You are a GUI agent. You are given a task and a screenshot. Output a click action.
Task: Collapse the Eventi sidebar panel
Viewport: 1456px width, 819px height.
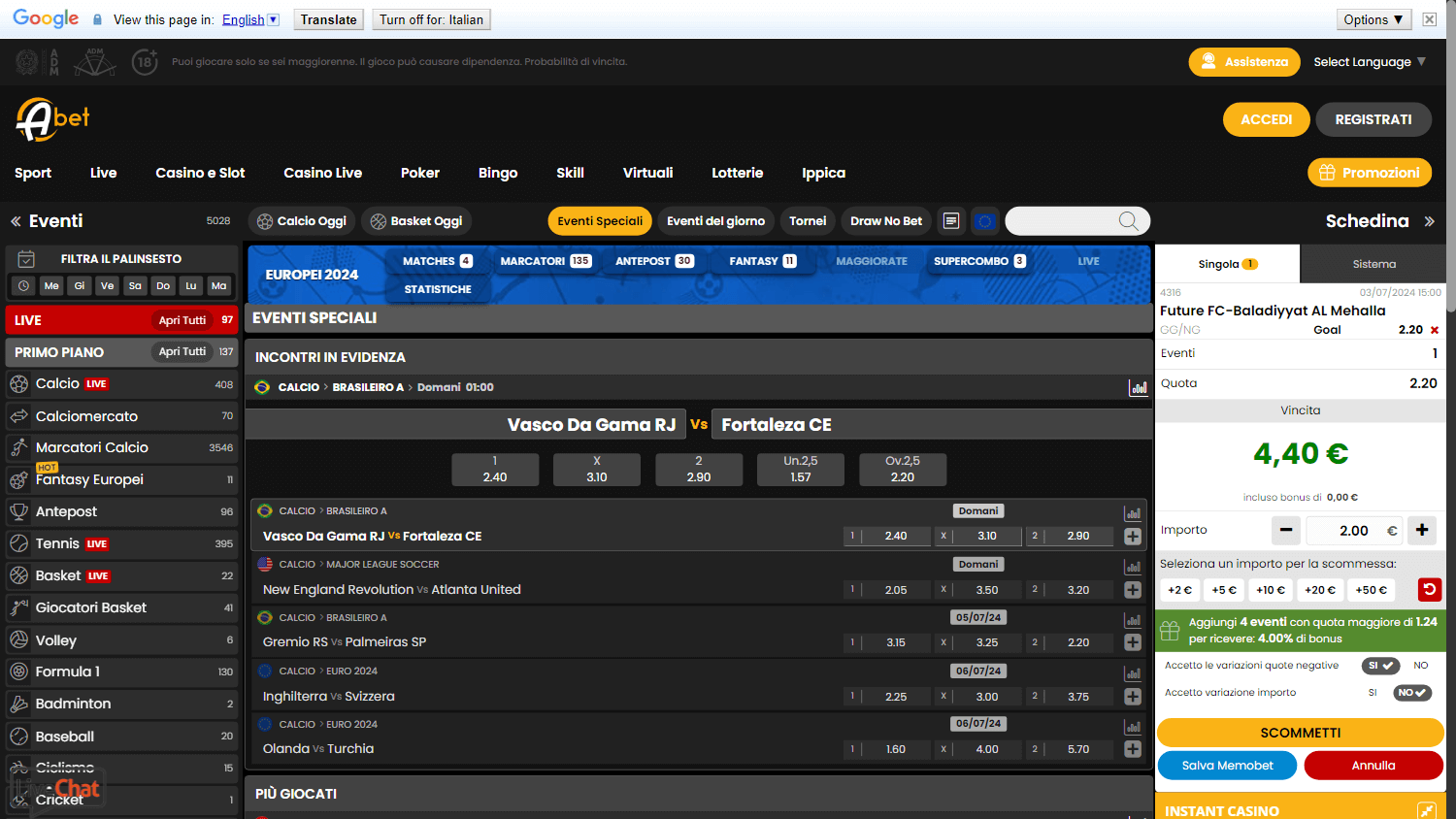coord(16,221)
